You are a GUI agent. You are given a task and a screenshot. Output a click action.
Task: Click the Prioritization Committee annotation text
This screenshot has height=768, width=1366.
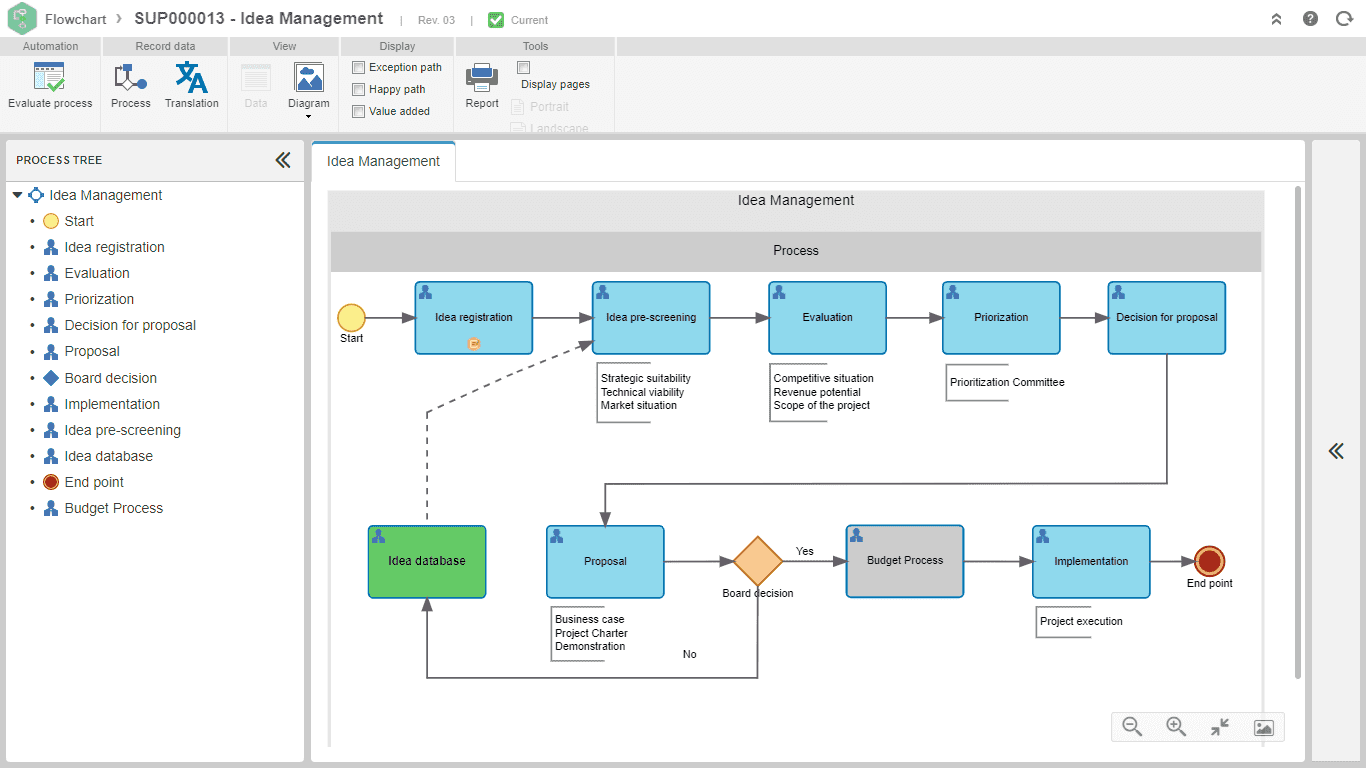click(1007, 383)
